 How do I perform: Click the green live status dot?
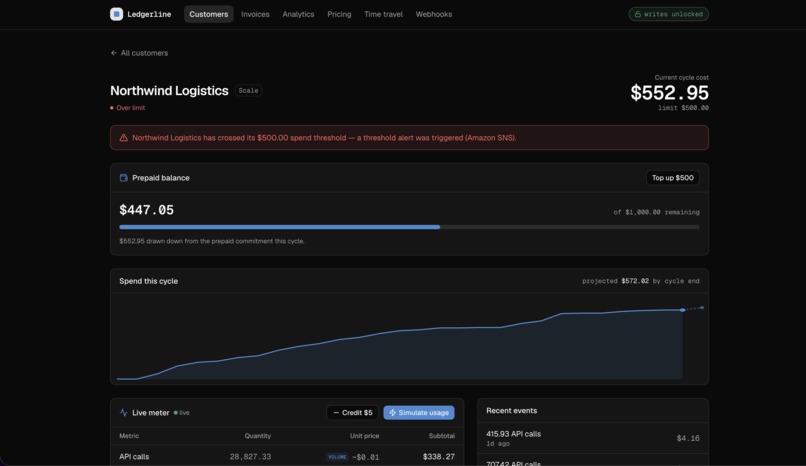[x=176, y=413]
